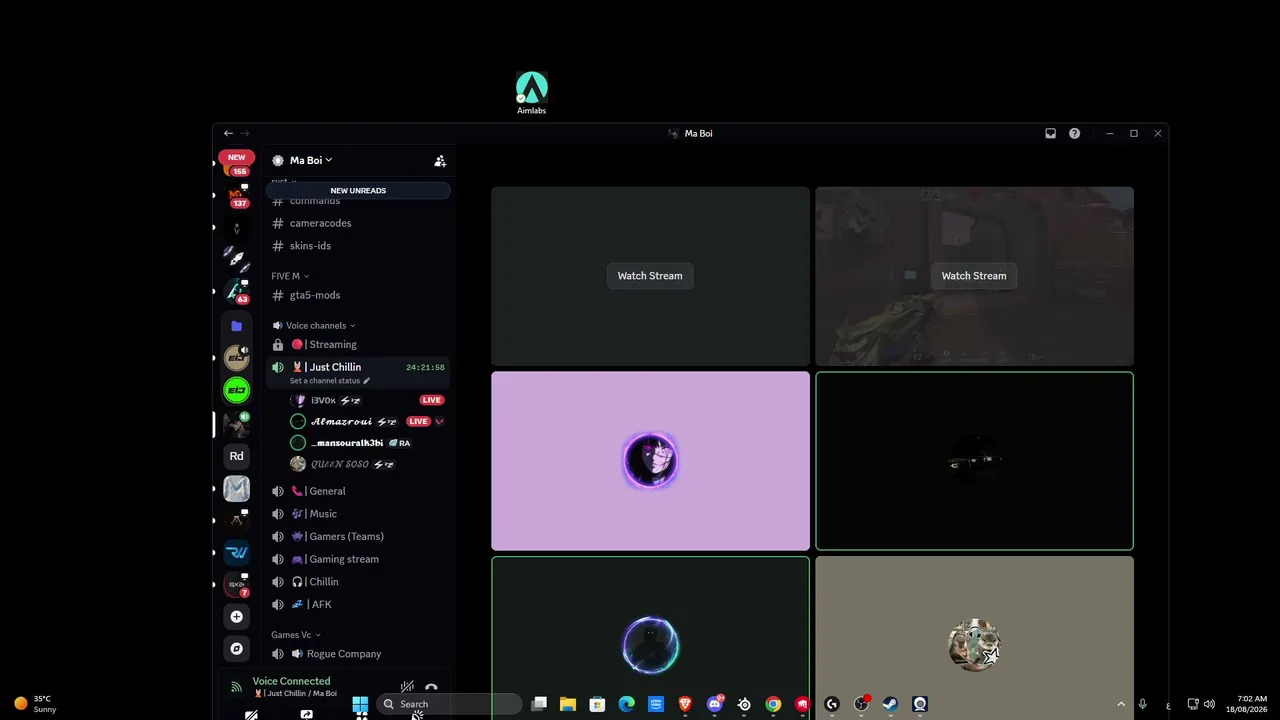The height and width of the screenshot is (720, 1280).
Task: Open the server with 63 mentions badge
Action: (237, 291)
